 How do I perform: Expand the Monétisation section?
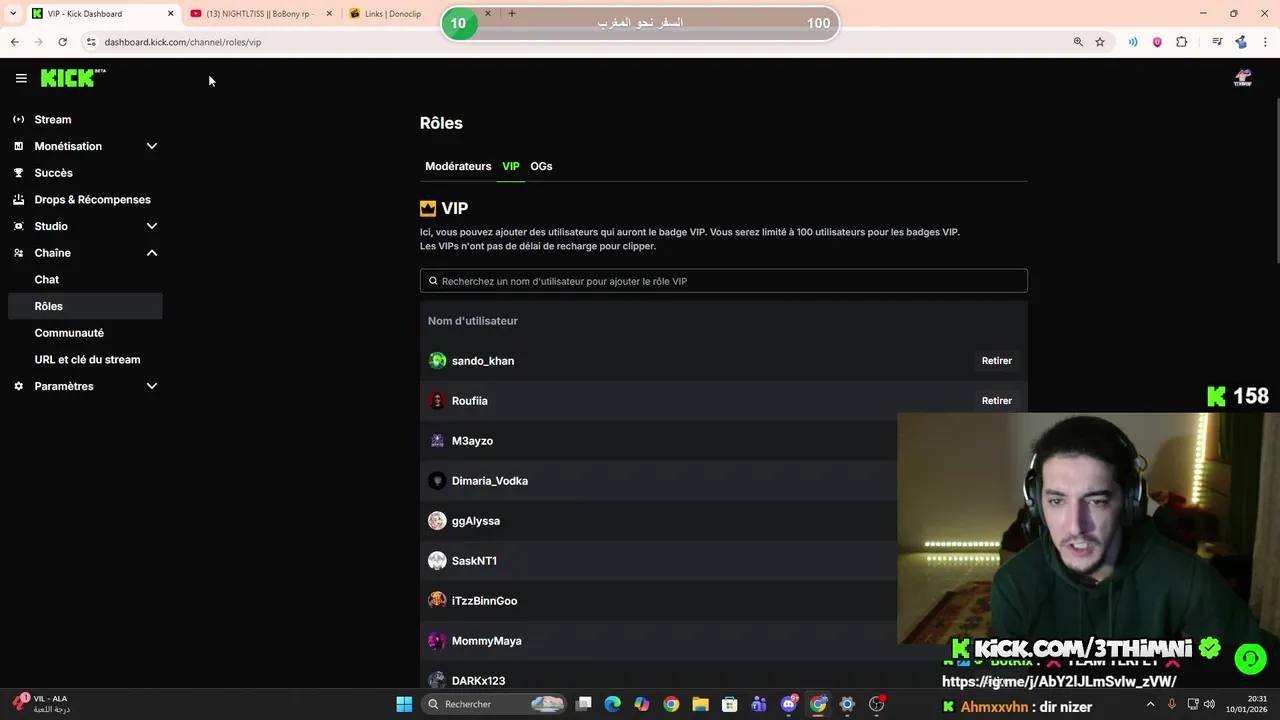click(x=152, y=146)
